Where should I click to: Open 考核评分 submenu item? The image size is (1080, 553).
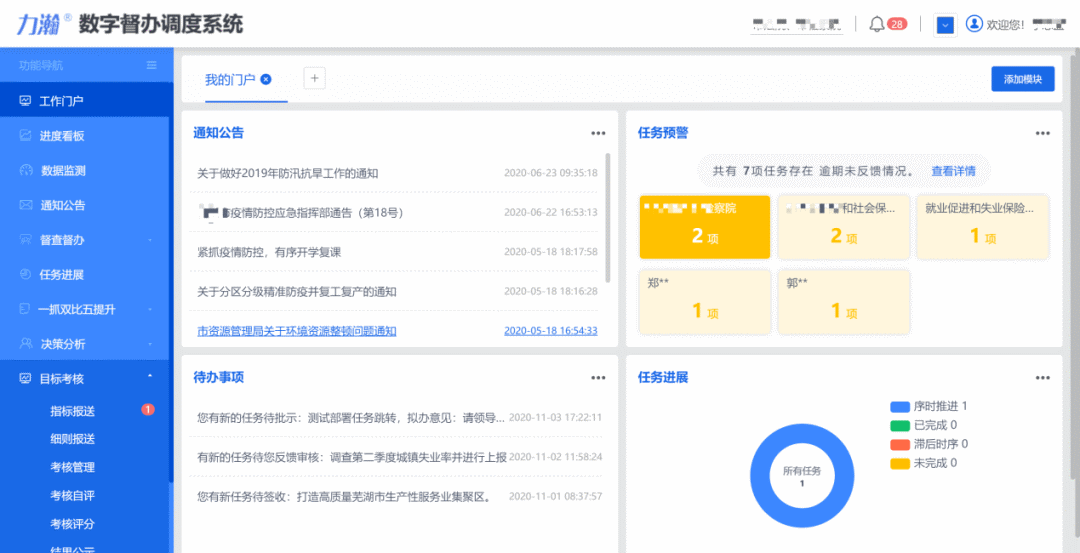tap(72, 523)
